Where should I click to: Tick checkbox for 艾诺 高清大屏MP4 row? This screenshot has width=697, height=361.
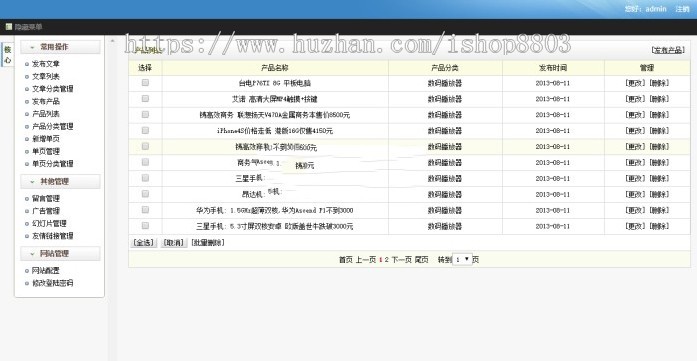point(145,98)
